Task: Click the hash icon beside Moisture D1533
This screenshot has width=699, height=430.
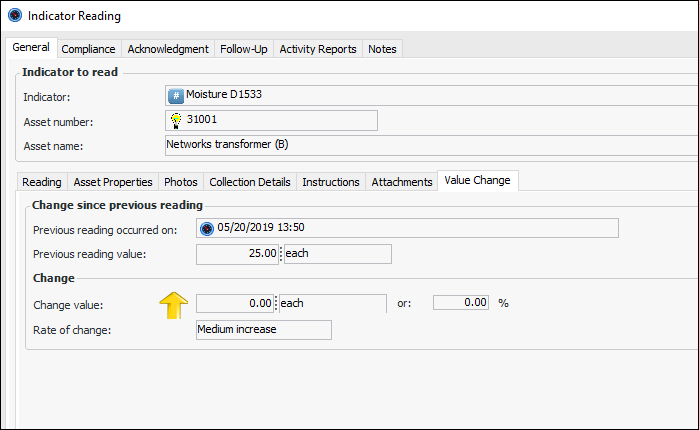Action: (x=176, y=95)
